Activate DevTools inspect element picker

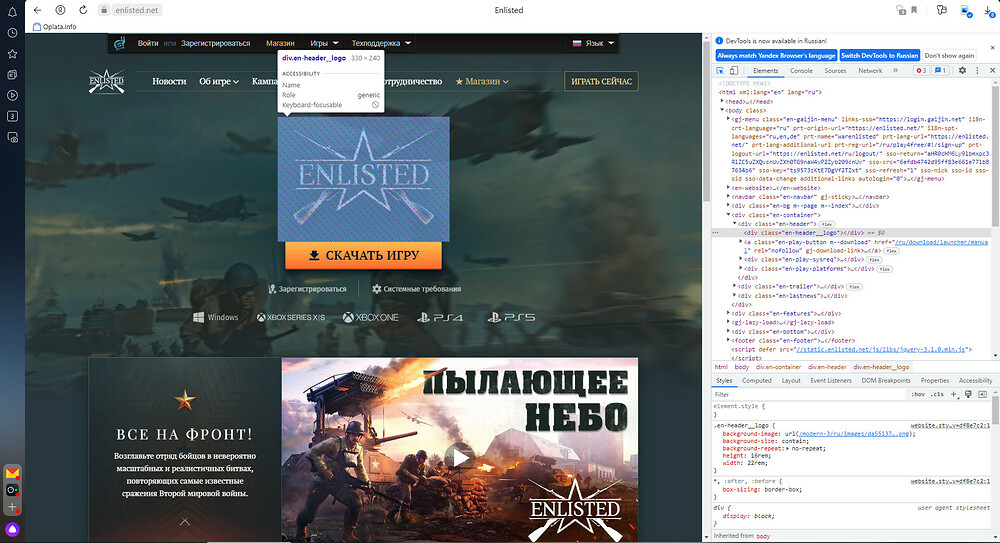(720, 71)
